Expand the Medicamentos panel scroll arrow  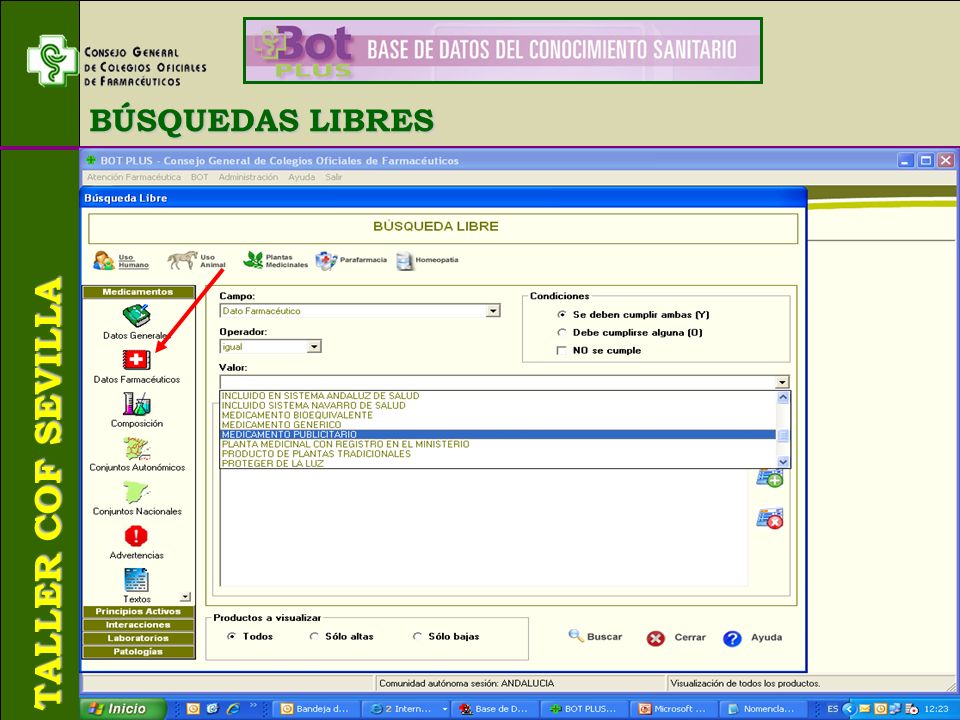pyautogui.click(x=186, y=596)
